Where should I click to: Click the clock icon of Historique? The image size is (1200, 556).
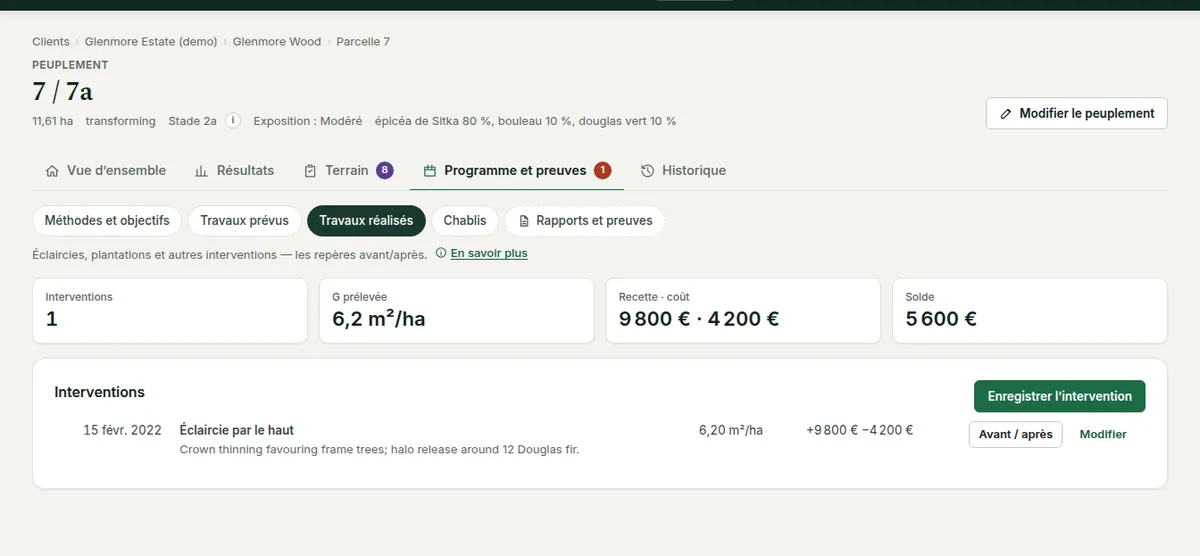648,171
